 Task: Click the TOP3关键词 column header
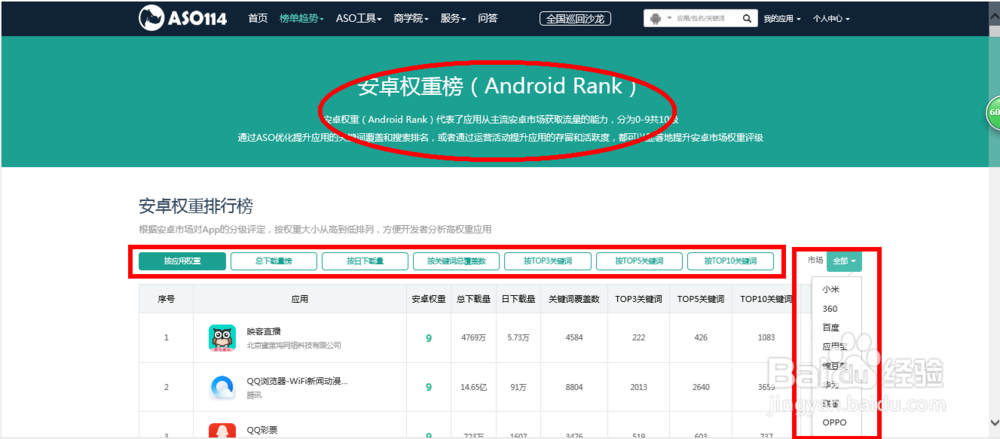click(638, 299)
